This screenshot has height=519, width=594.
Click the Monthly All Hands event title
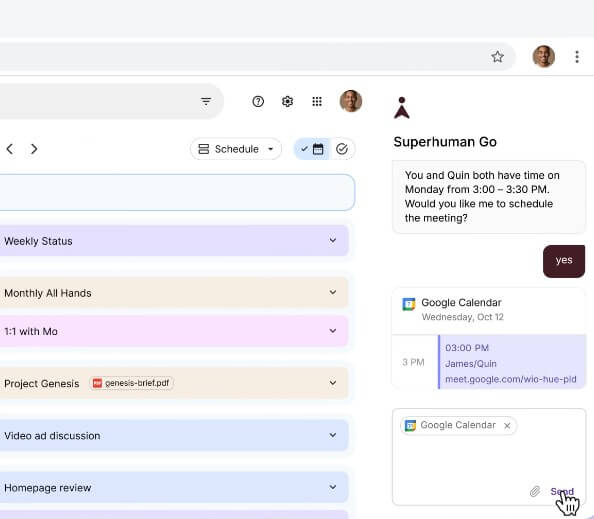48,293
